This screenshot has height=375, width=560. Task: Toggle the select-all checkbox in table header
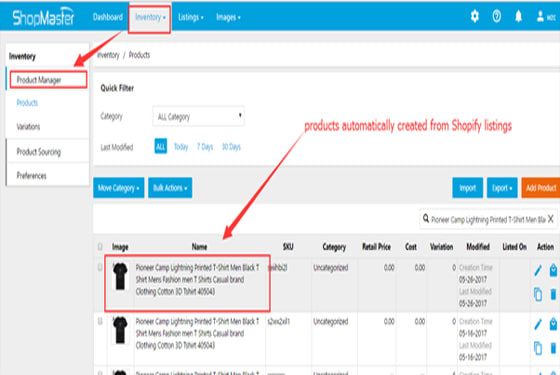click(100, 246)
